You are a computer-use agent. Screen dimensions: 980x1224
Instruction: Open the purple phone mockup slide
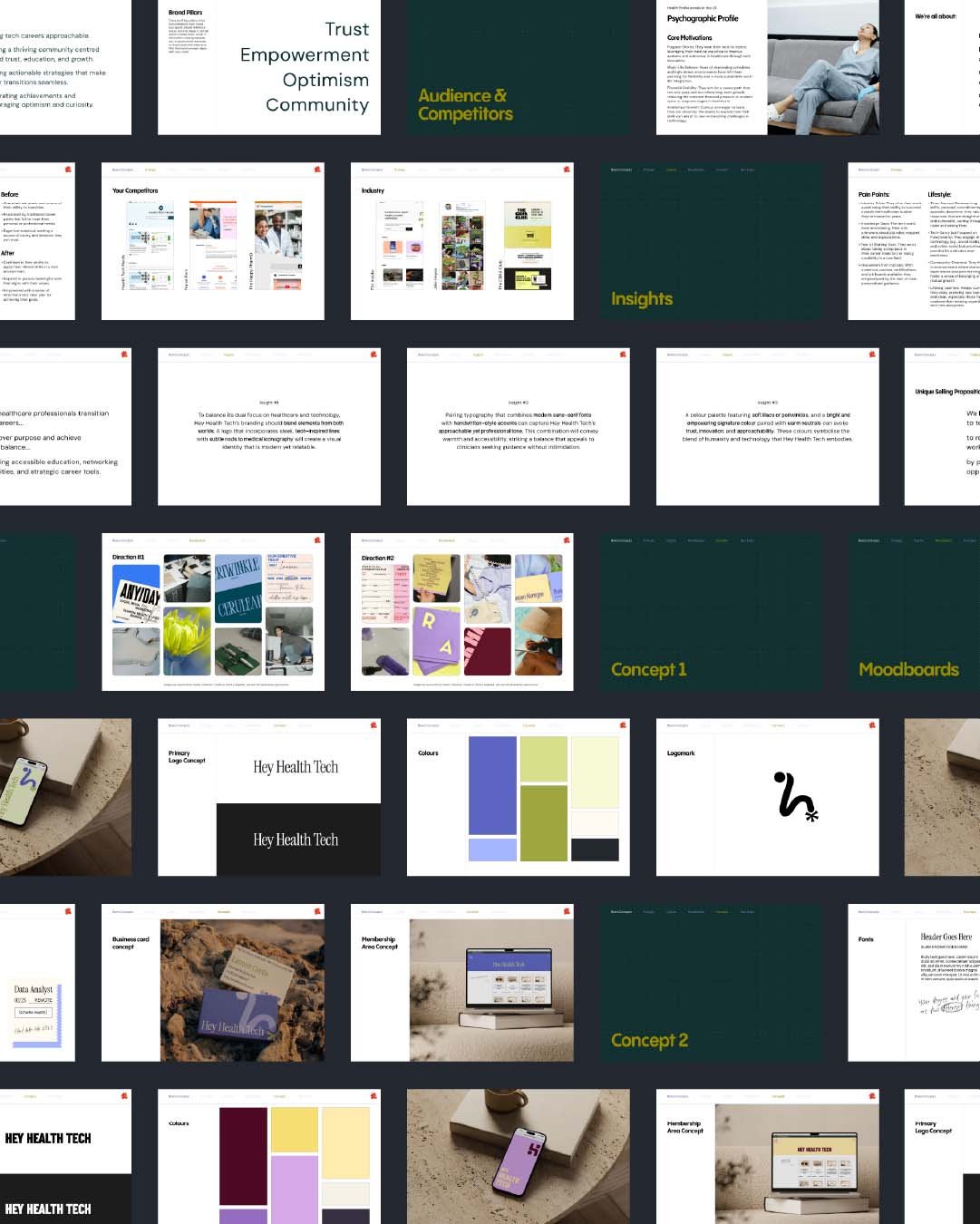(x=518, y=1157)
